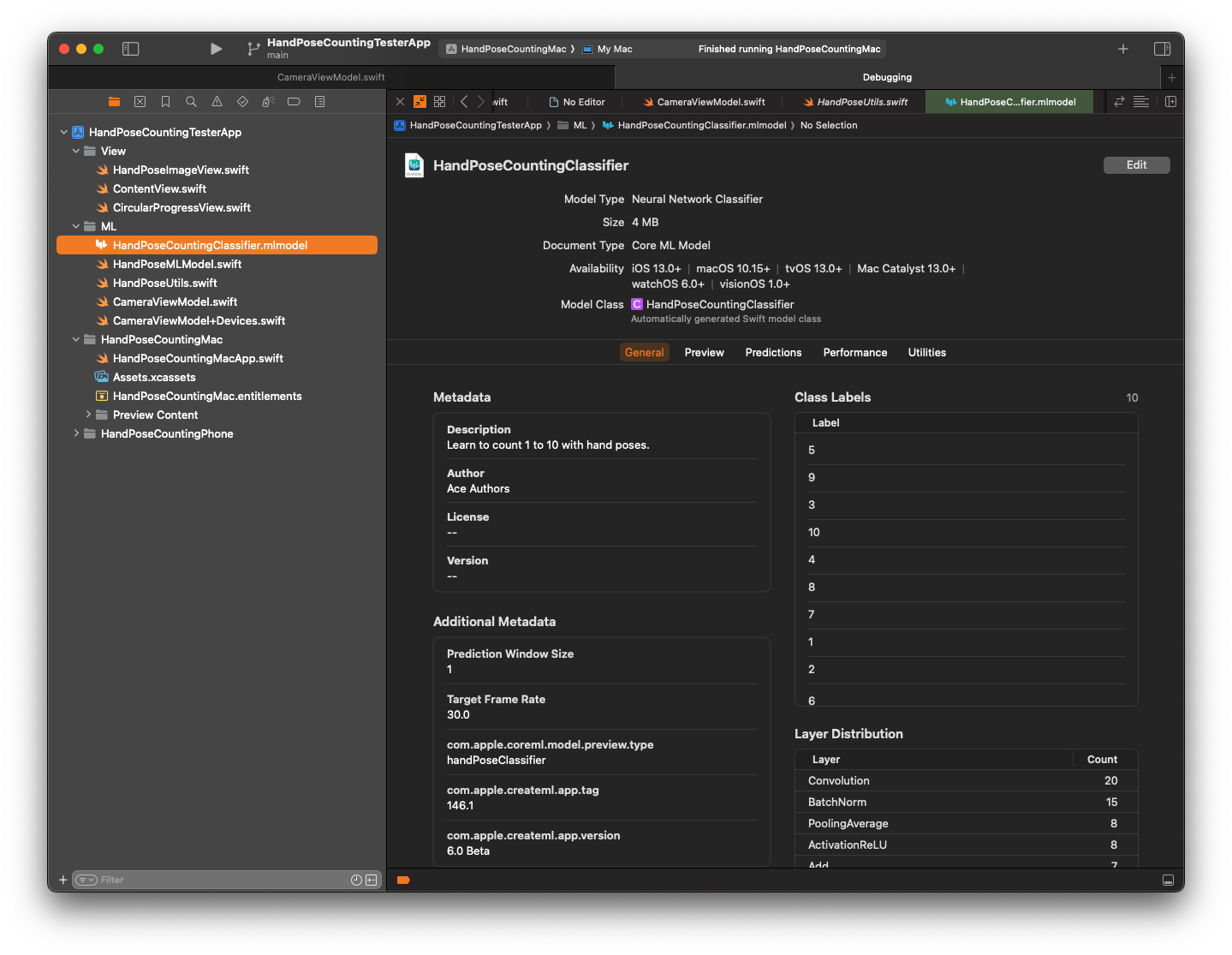This screenshot has height=955, width=1232.
Task: Open the Debug navigator spray-can icon
Action: (268, 101)
